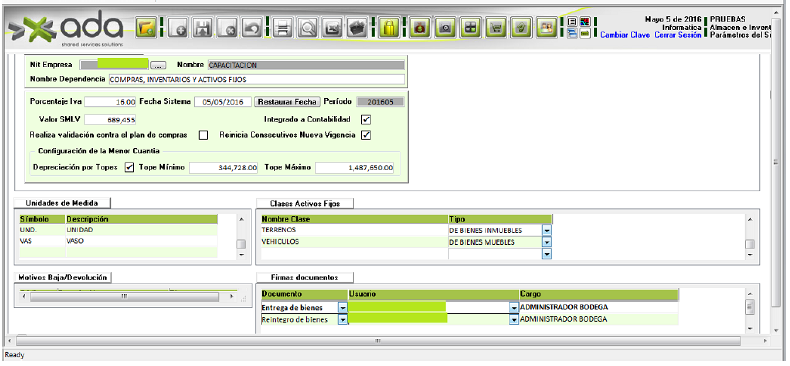The height and width of the screenshot is (366, 790).
Task: Expand the Entrega de bienes document dropdown
Action: pyautogui.click(x=343, y=307)
